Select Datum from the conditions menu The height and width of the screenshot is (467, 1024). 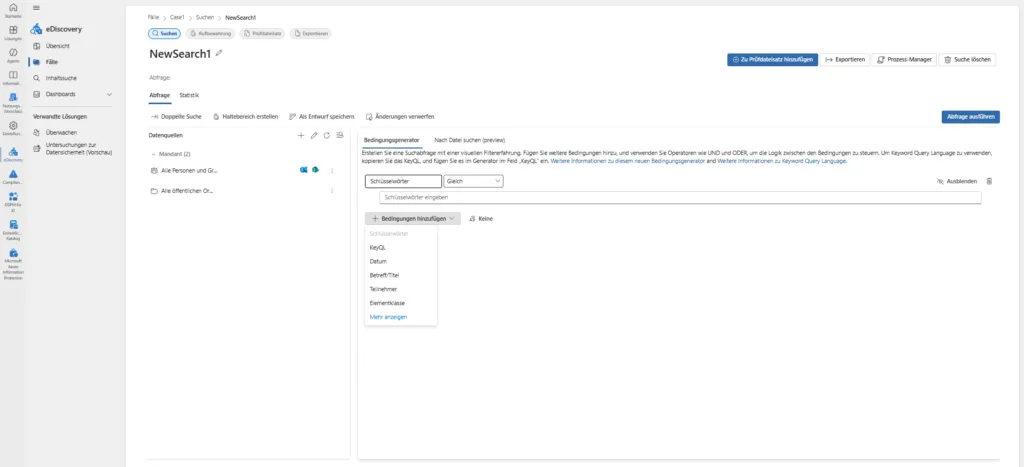tap(378, 261)
